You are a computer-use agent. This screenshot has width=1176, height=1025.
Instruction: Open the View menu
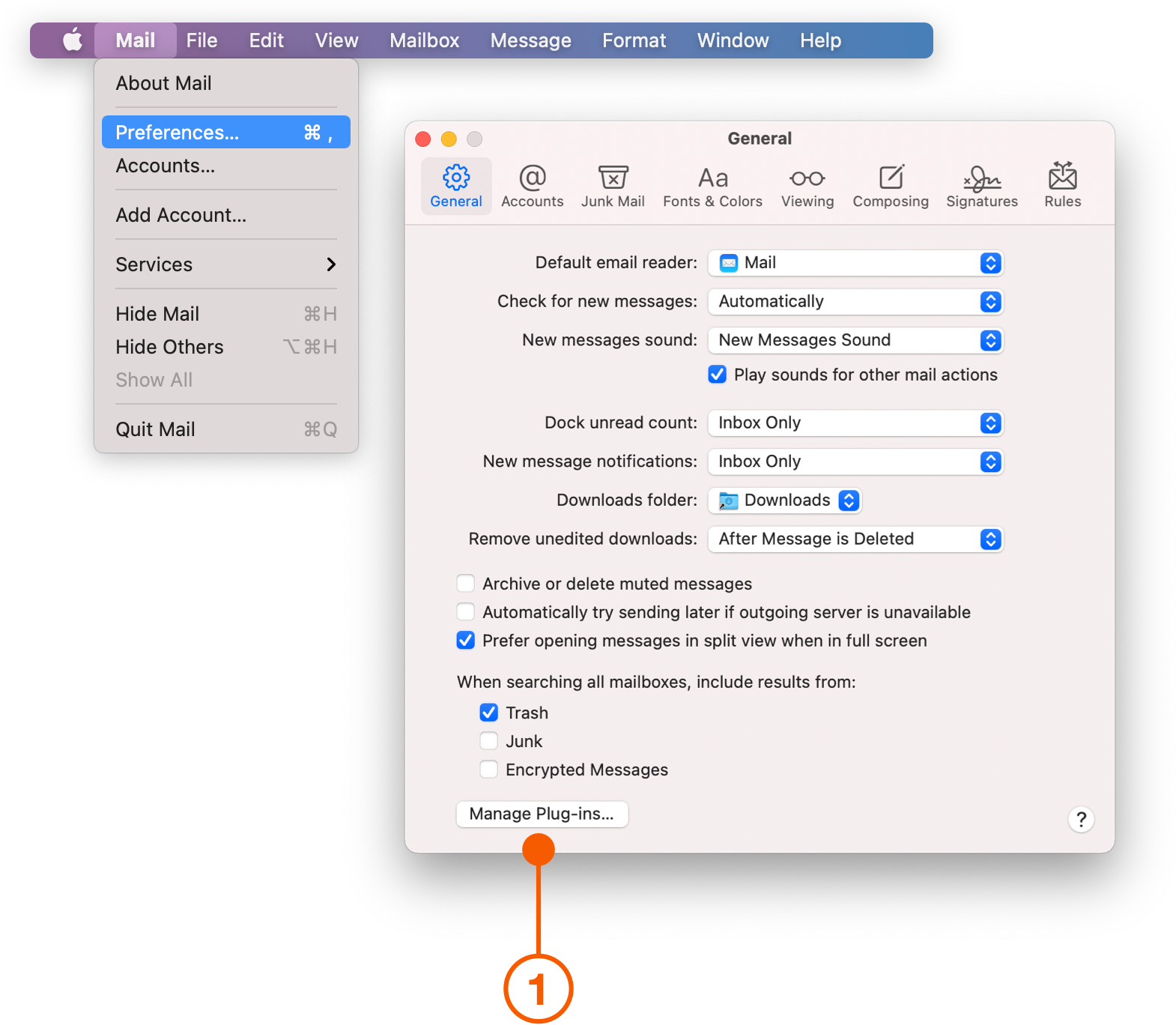point(336,40)
